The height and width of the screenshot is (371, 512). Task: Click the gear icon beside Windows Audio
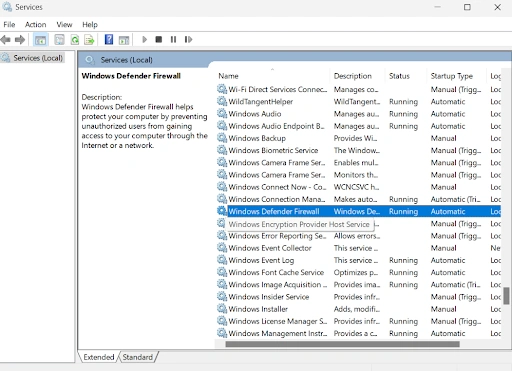(222, 113)
